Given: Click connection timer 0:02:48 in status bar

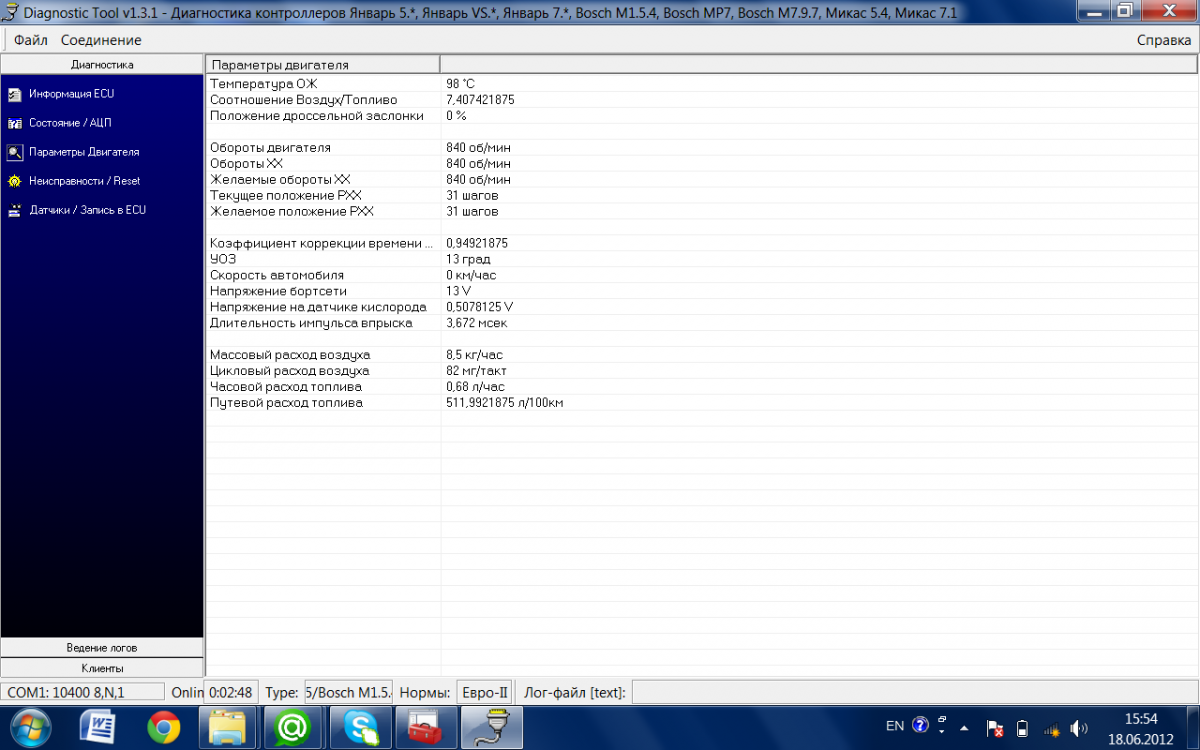Looking at the screenshot, I should coord(231,692).
